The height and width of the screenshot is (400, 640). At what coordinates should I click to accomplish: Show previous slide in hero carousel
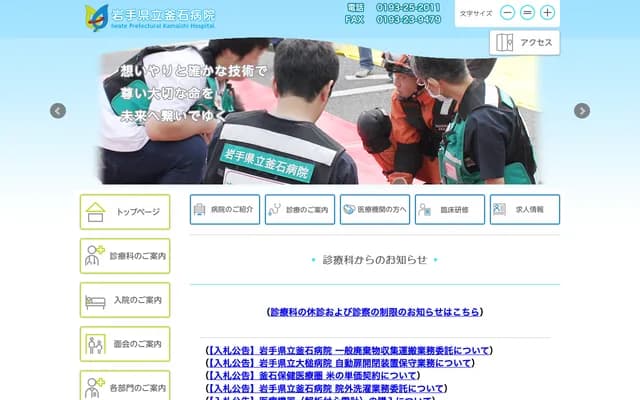pos(58,111)
